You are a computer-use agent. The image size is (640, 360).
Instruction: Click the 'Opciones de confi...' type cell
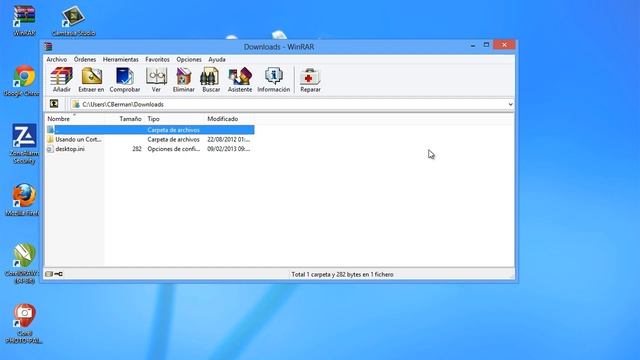[174, 149]
